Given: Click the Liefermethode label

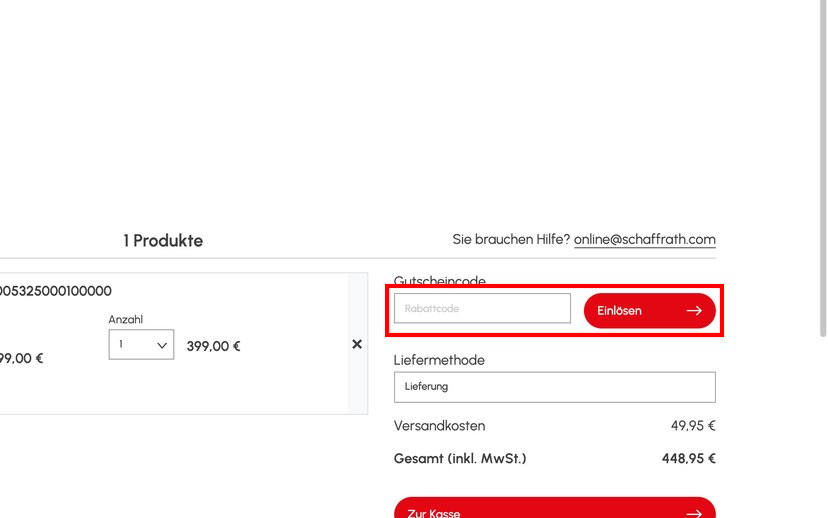Looking at the screenshot, I should point(439,360).
